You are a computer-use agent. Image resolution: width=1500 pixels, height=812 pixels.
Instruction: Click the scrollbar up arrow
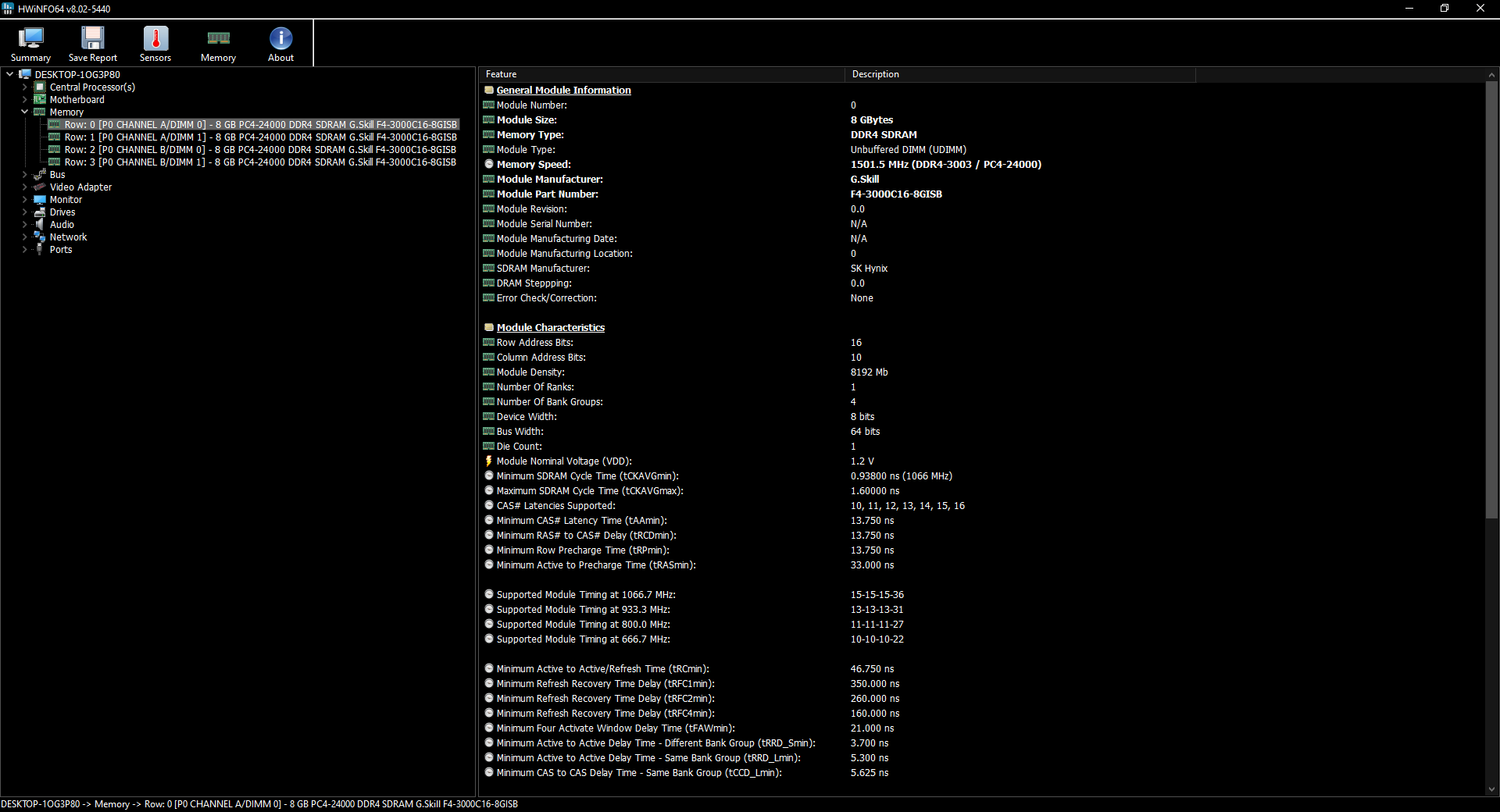point(1491,75)
